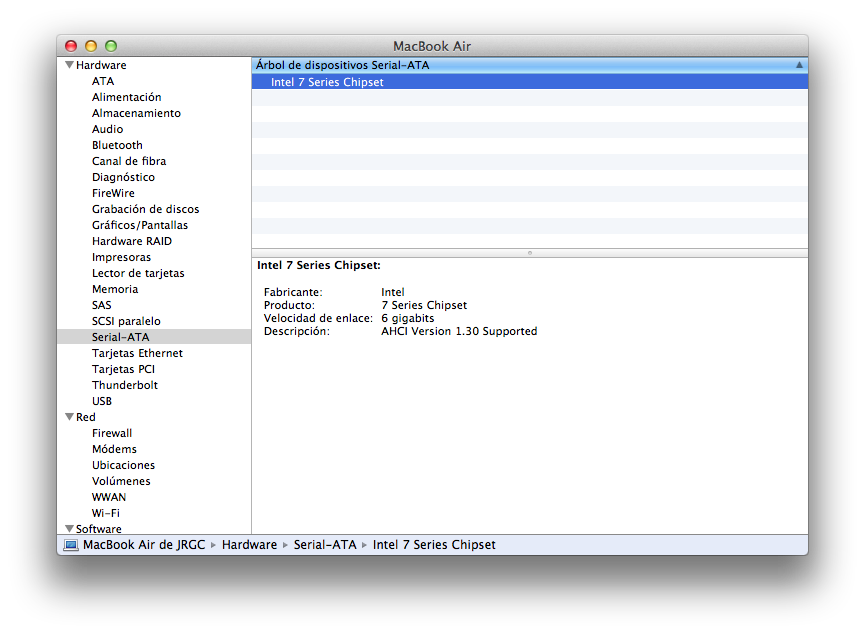Image resolution: width=865 pixels, height=634 pixels.
Task: Select Audio in the sidebar
Action: tap(108, 129)
